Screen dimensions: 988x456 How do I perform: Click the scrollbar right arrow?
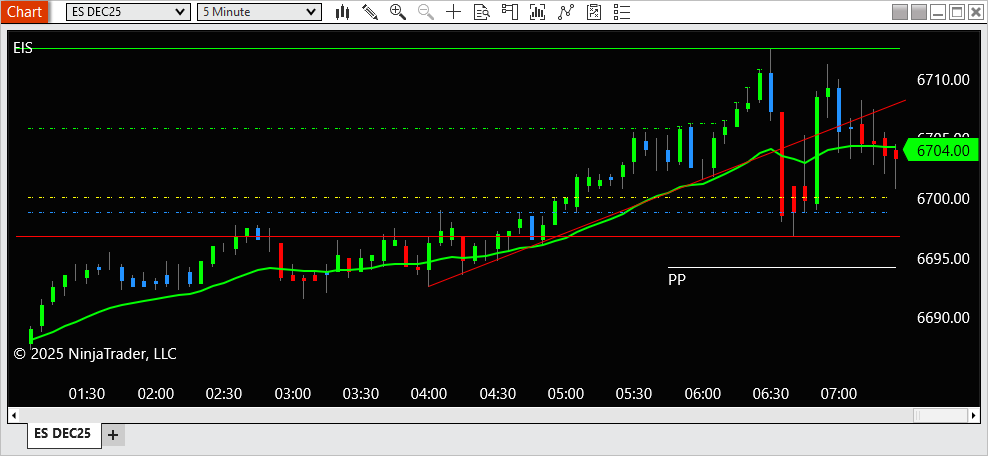click(974, 415)
